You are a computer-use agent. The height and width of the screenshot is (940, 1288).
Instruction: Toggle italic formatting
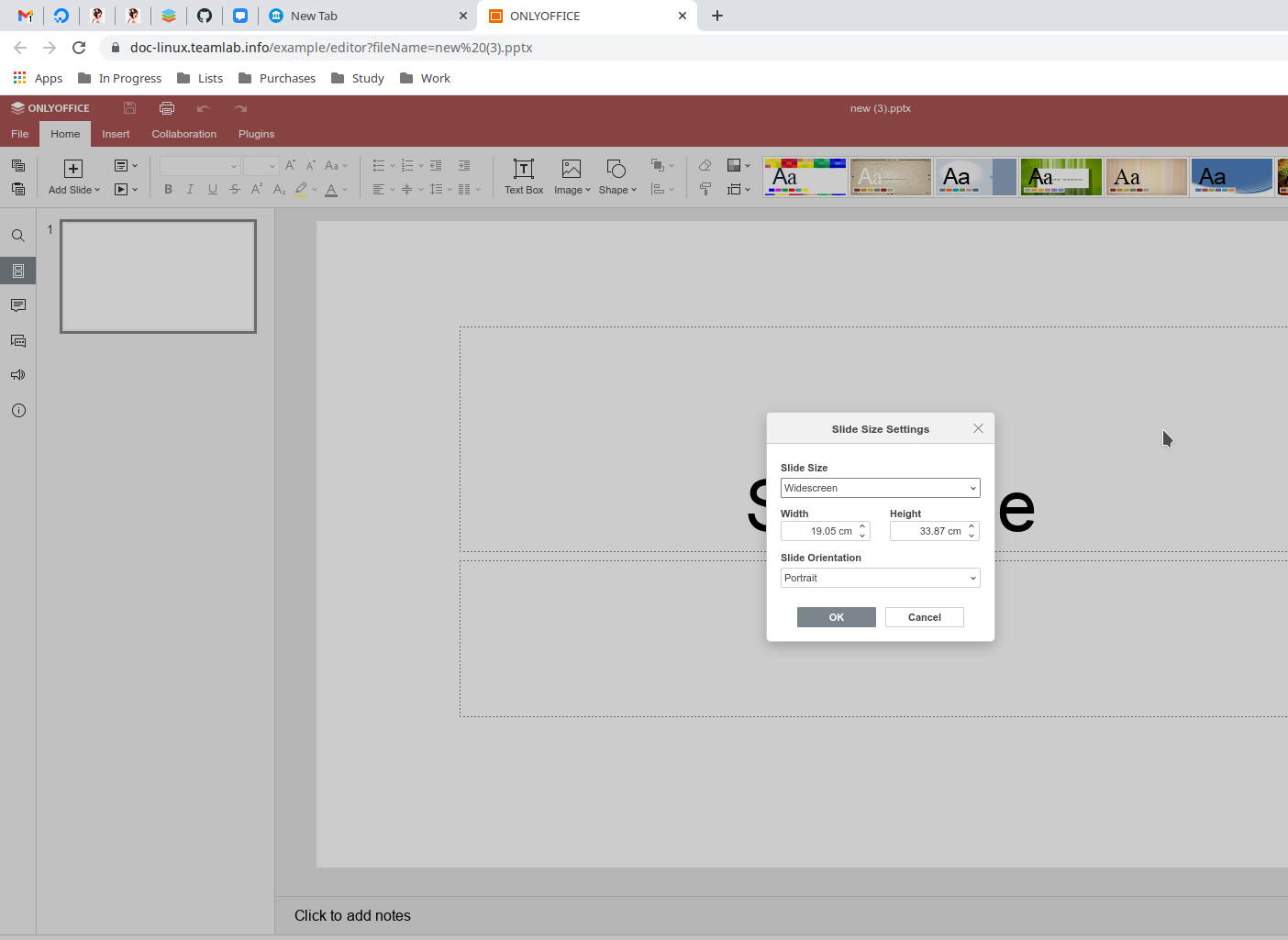point(190,189)
